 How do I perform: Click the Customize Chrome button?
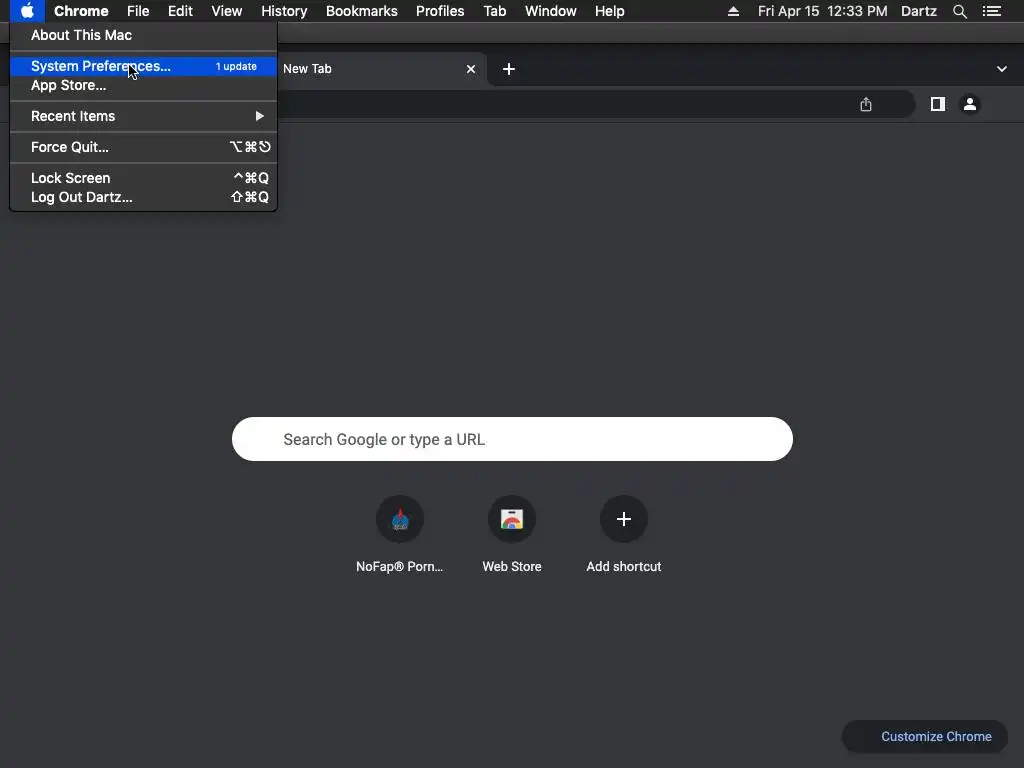(925, 737)
